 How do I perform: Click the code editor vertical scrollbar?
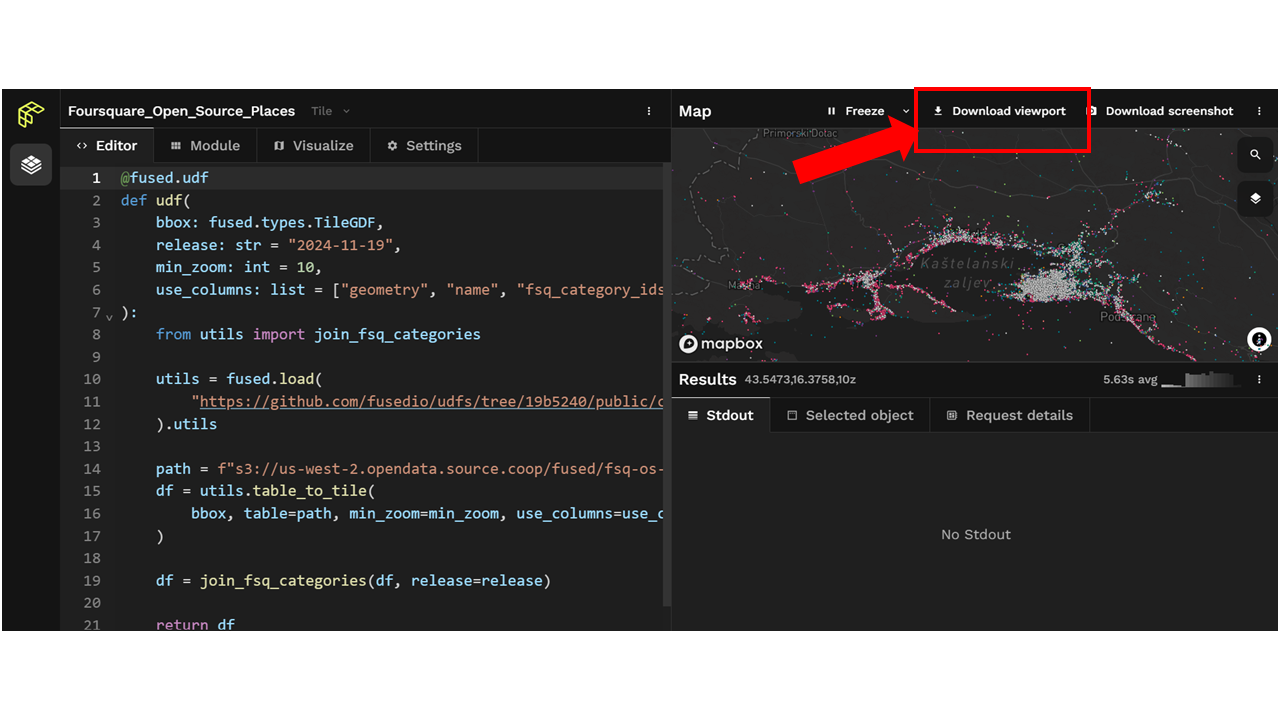tap(666, 385)
